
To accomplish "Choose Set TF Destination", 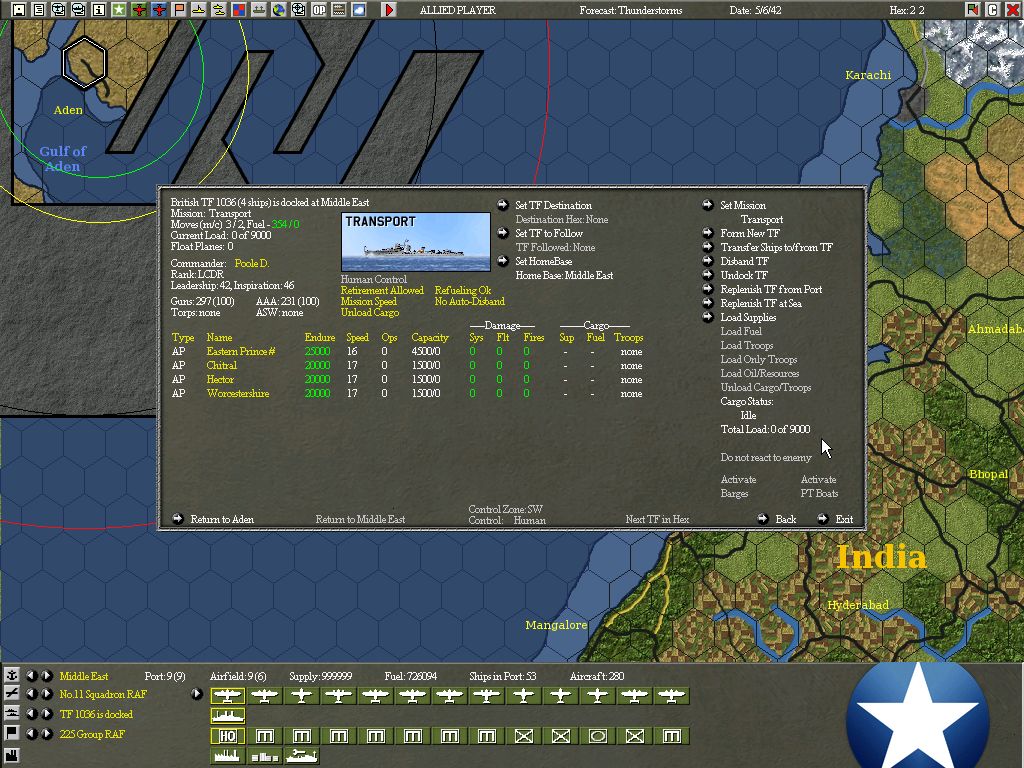I will [553, 205].
